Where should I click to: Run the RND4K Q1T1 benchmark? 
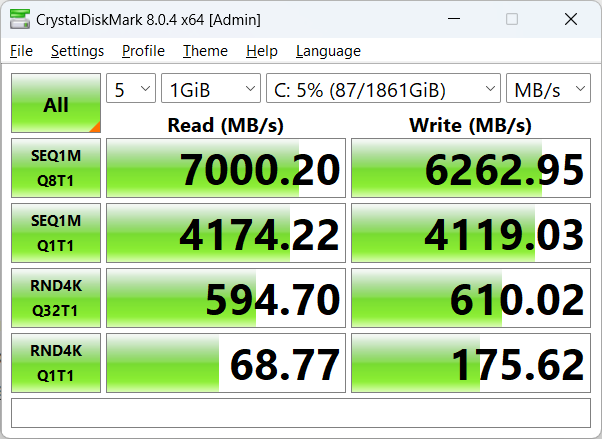56,363
